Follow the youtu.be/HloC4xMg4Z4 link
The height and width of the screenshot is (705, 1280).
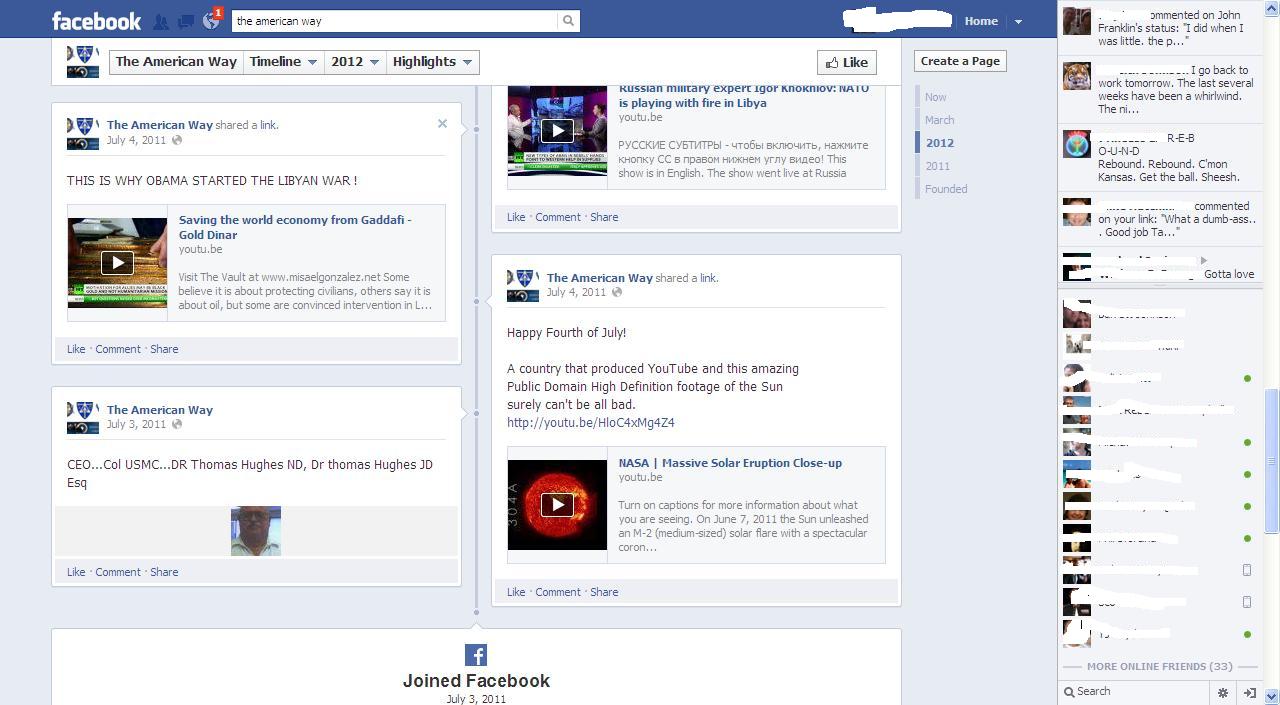point(591,423)
